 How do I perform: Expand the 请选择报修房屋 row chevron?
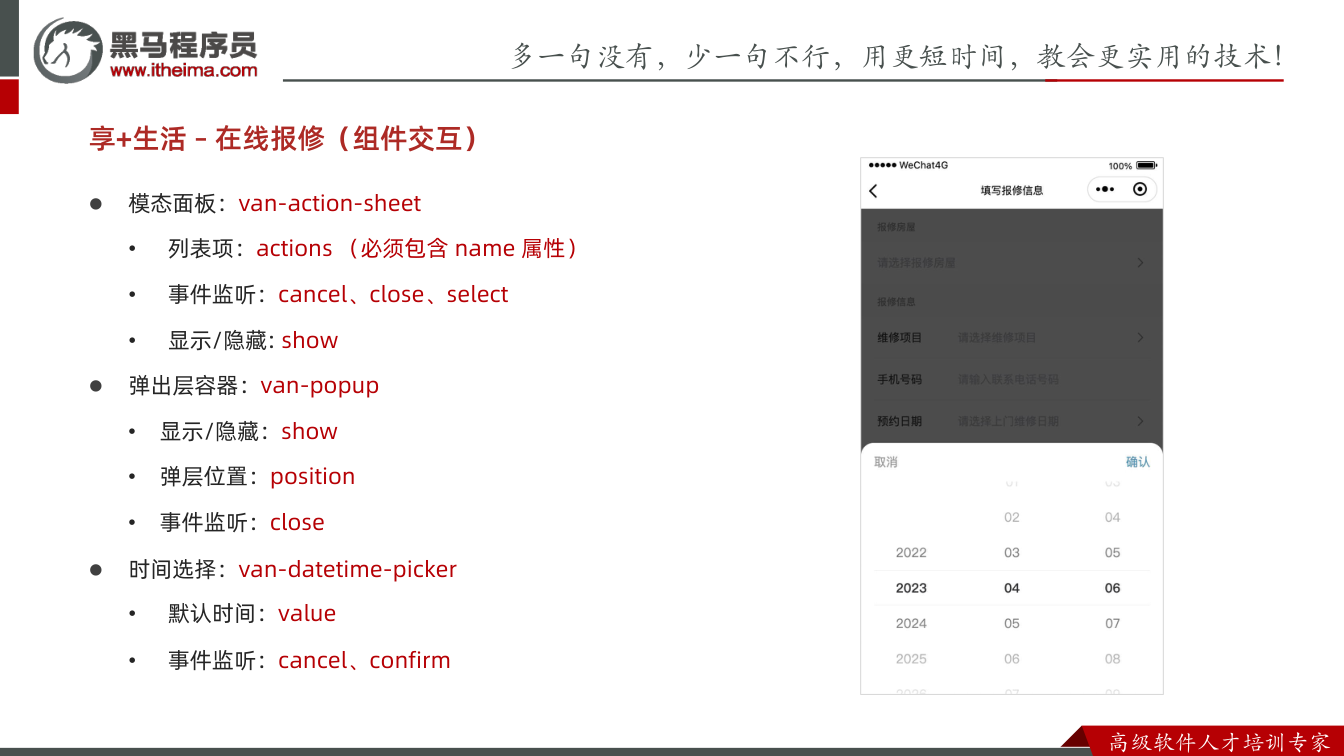coord(1140,263)
